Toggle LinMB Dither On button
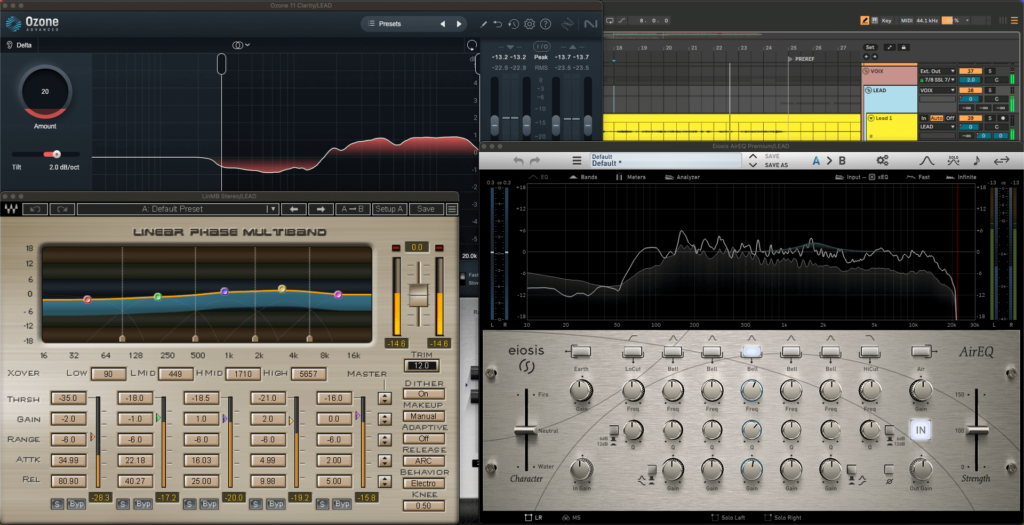Screen dimensions: 1024x525 pos(423,394)
